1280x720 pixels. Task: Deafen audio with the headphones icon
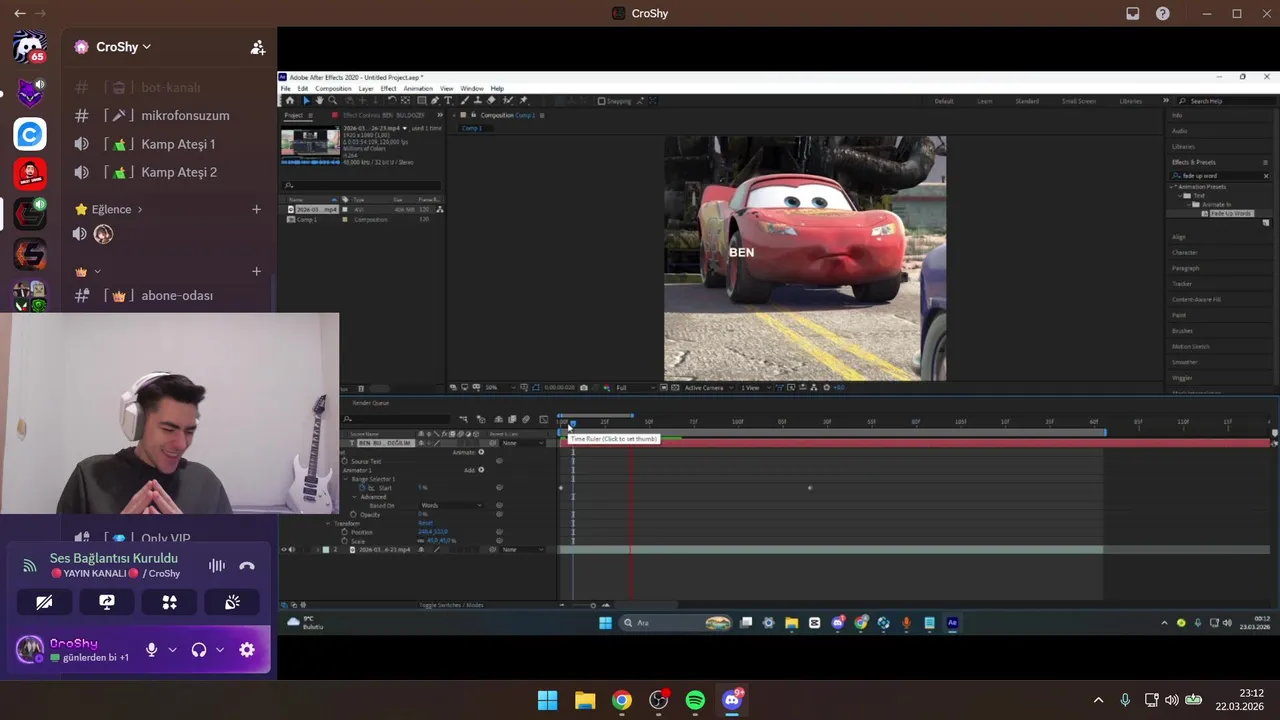(198, 650)
